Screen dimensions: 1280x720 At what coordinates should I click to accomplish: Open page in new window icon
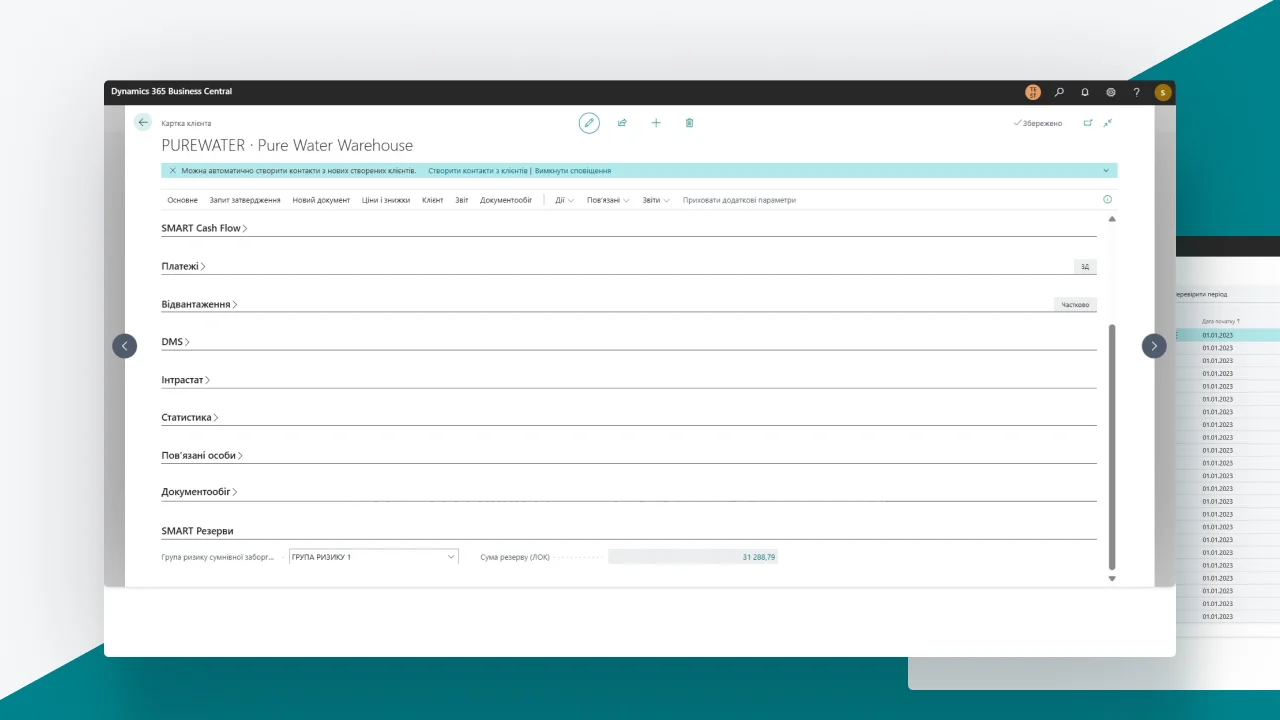(x=1088, y=123)
